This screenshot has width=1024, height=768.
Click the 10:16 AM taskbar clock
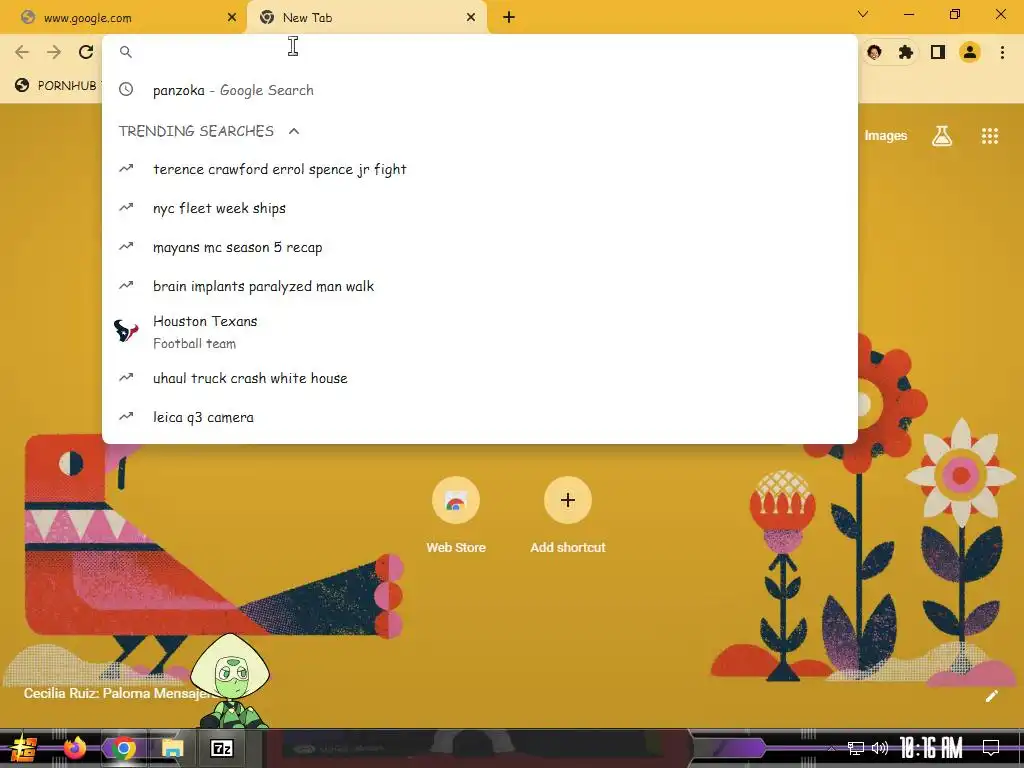pyautogui.click(x=931, y=748)
